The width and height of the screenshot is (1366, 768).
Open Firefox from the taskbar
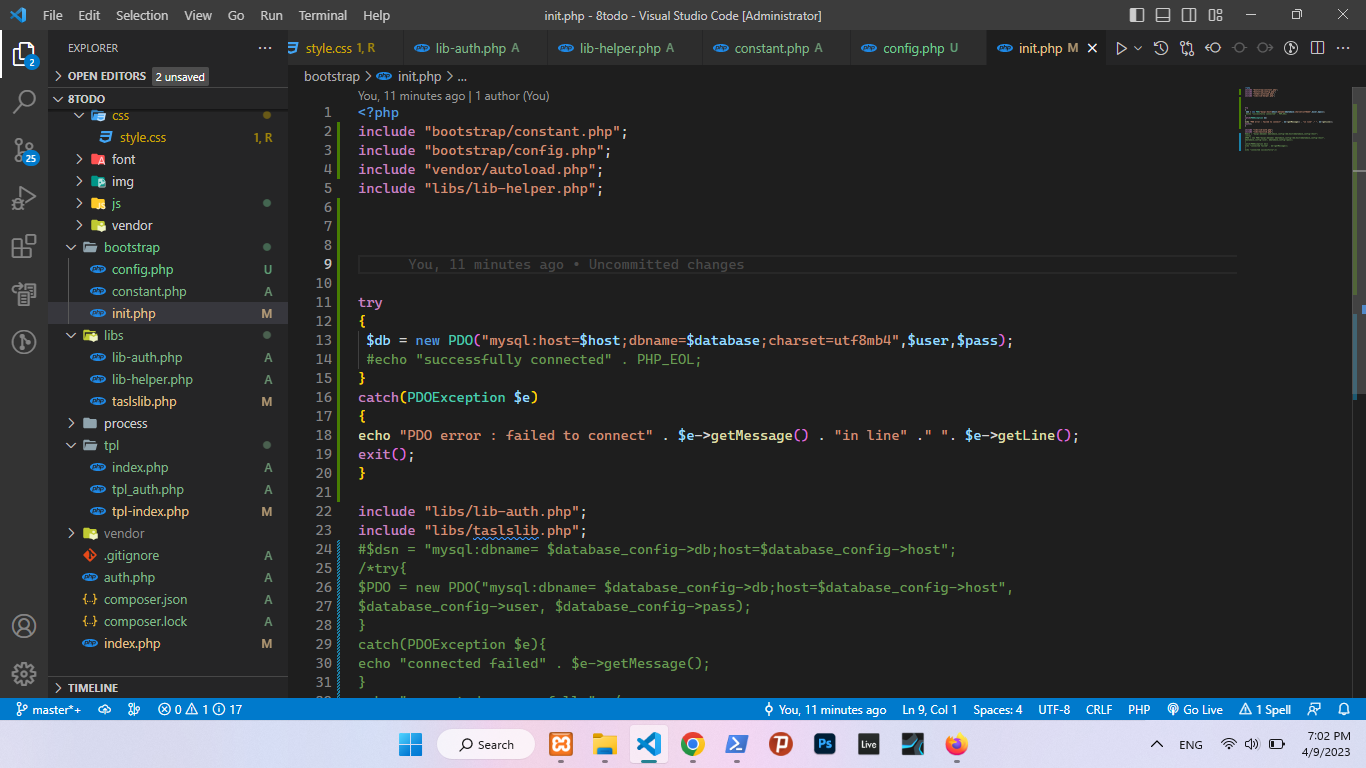(x=957, y=744)
